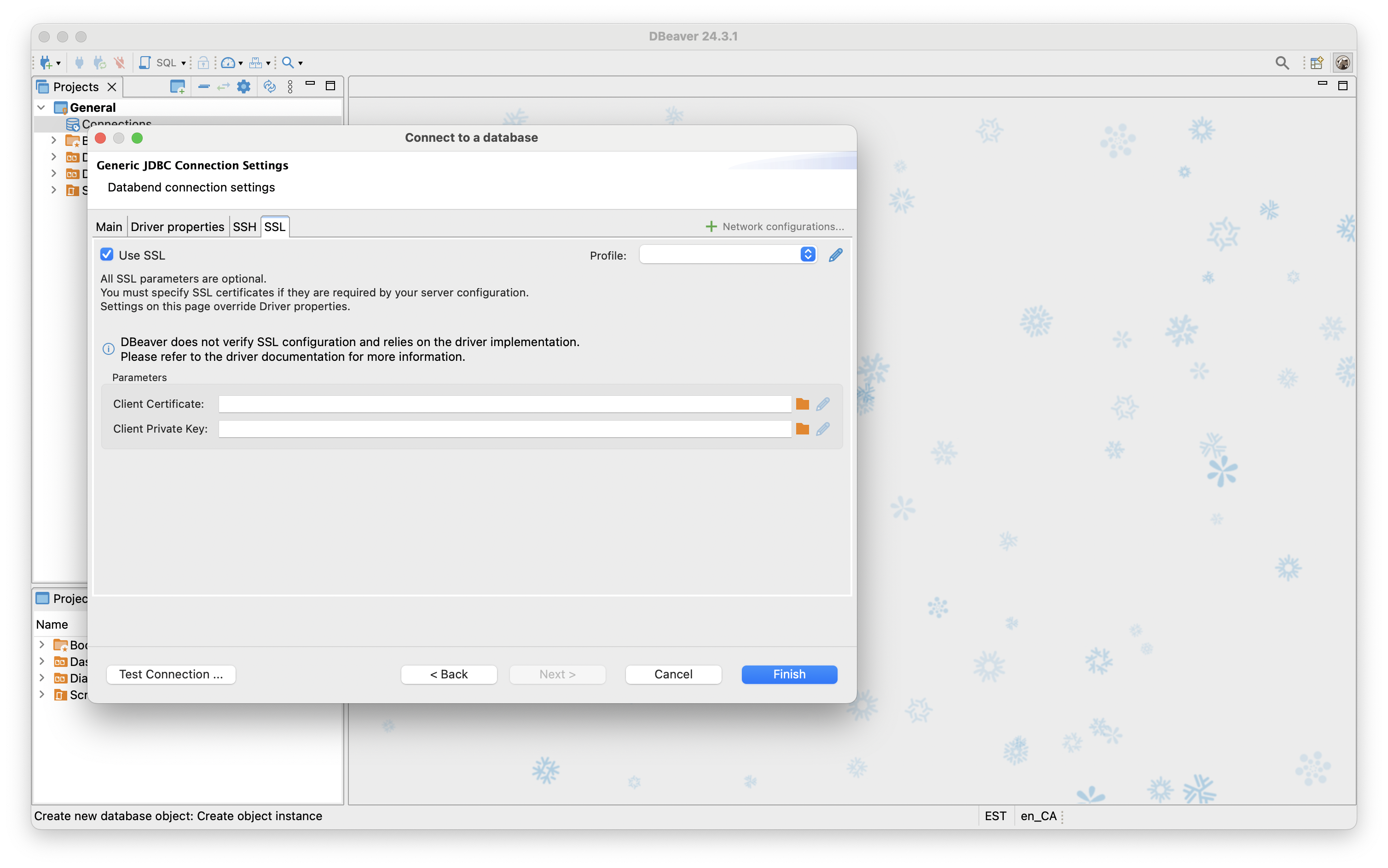The image size is (1388, 868).
Task: Browse folder icon for Client Private Key
Action: (803, 429)
